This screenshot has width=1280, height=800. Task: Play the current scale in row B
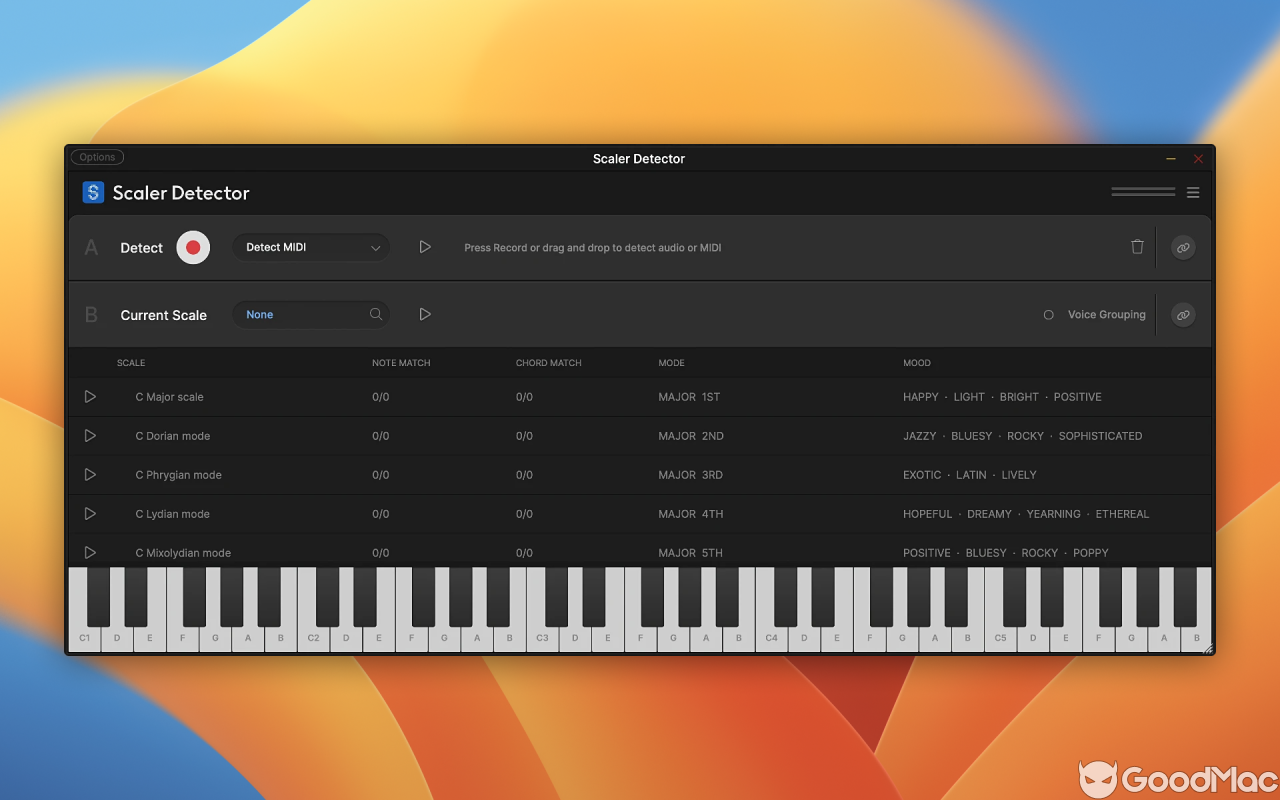tap(424, 313)
